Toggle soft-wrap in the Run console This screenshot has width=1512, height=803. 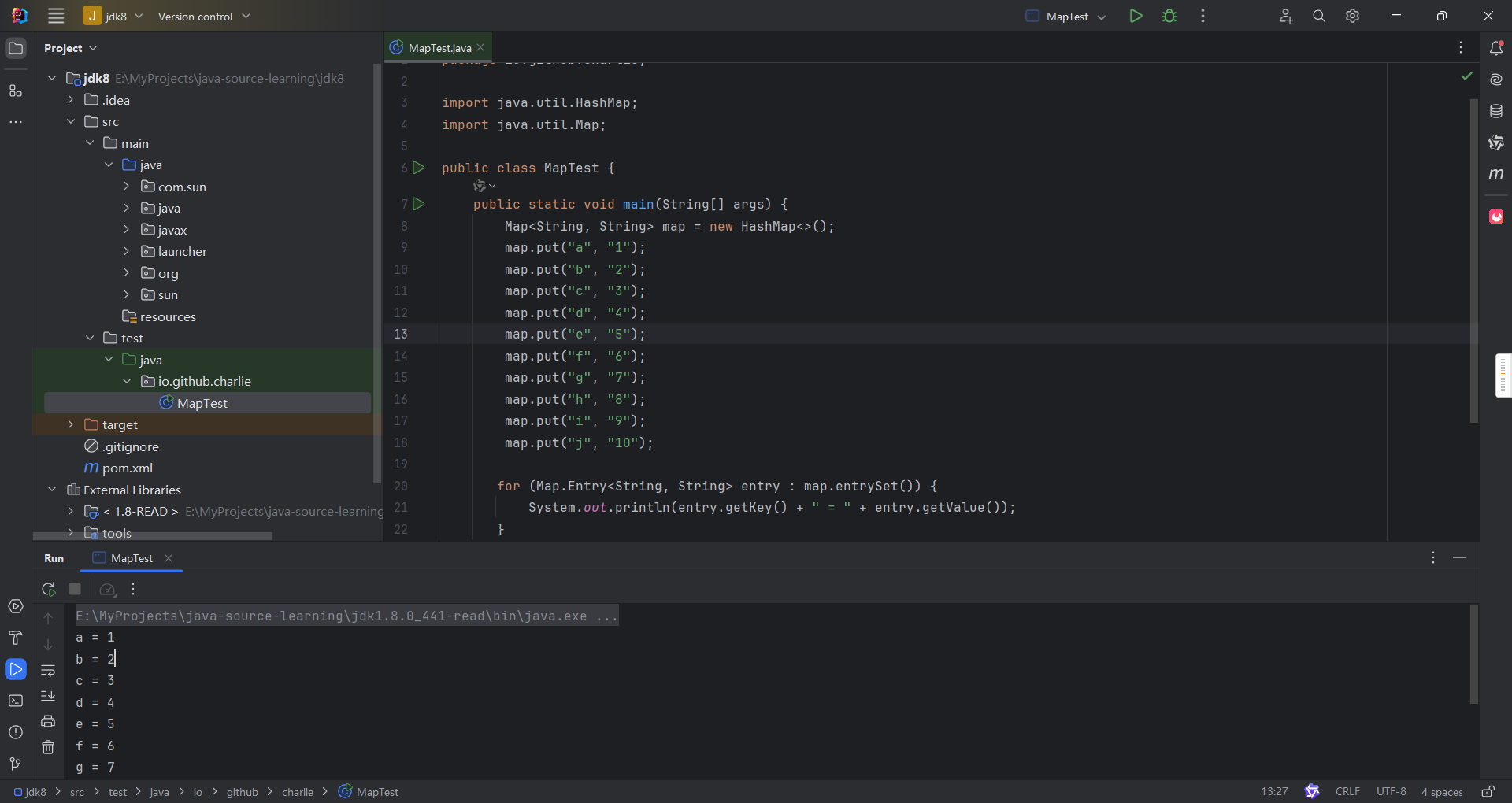tap(48, 671)
